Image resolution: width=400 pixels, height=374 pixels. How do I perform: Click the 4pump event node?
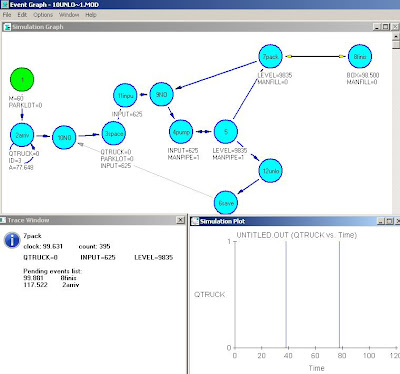(x=181, y=132)
